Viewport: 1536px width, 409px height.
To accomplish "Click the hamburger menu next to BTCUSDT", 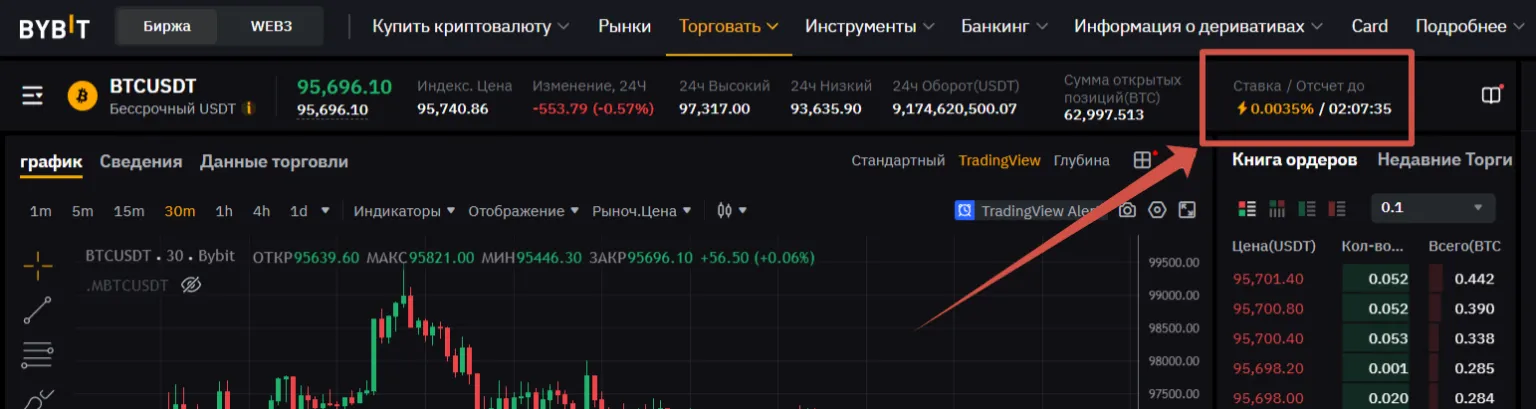I will coord(33,96).
